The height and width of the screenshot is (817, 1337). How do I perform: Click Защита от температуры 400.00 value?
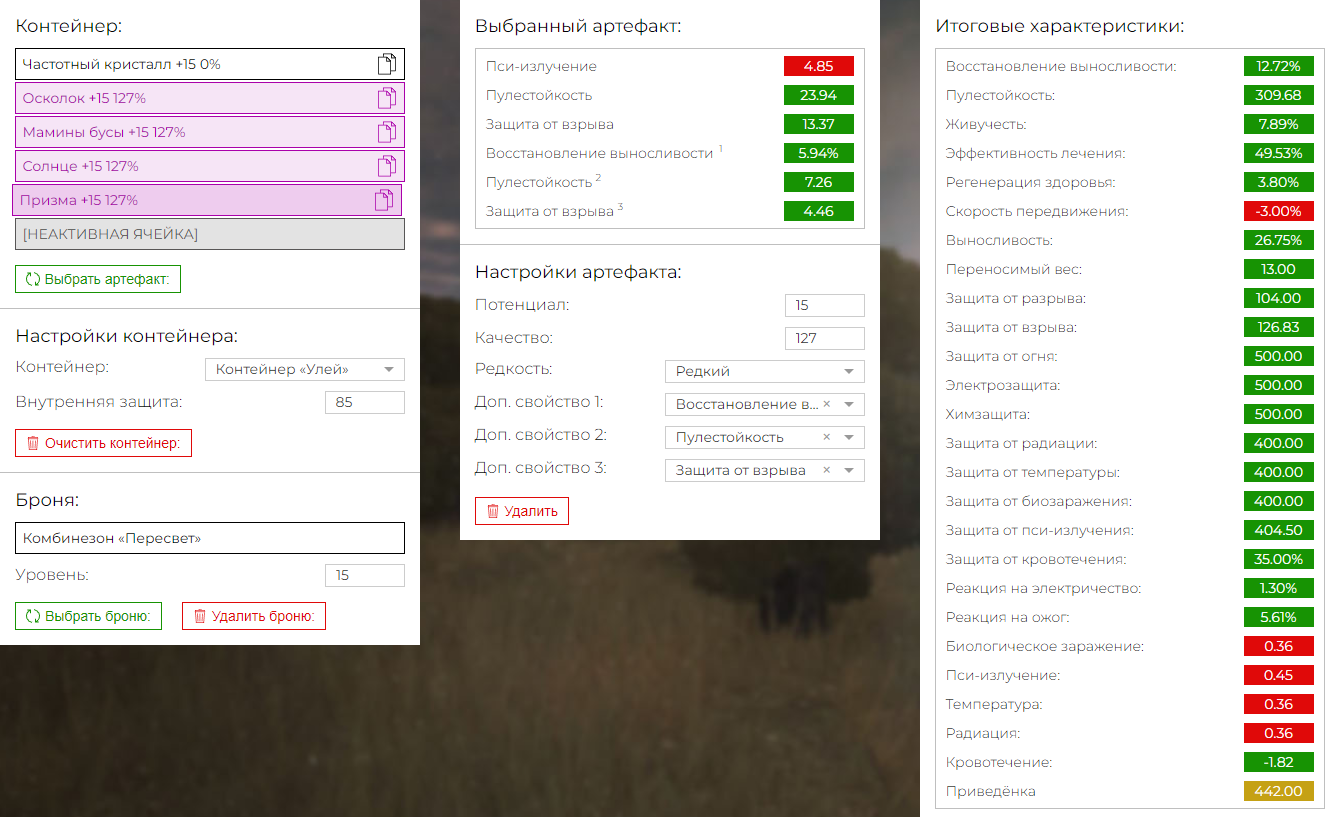point(1279,473)
